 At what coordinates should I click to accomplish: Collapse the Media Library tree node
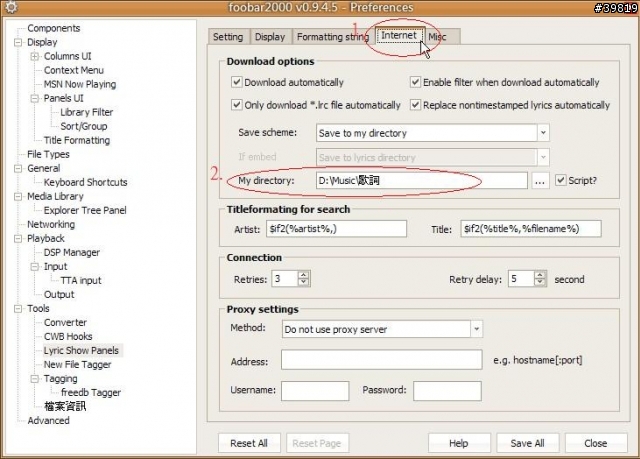click(x=18, y=197)
